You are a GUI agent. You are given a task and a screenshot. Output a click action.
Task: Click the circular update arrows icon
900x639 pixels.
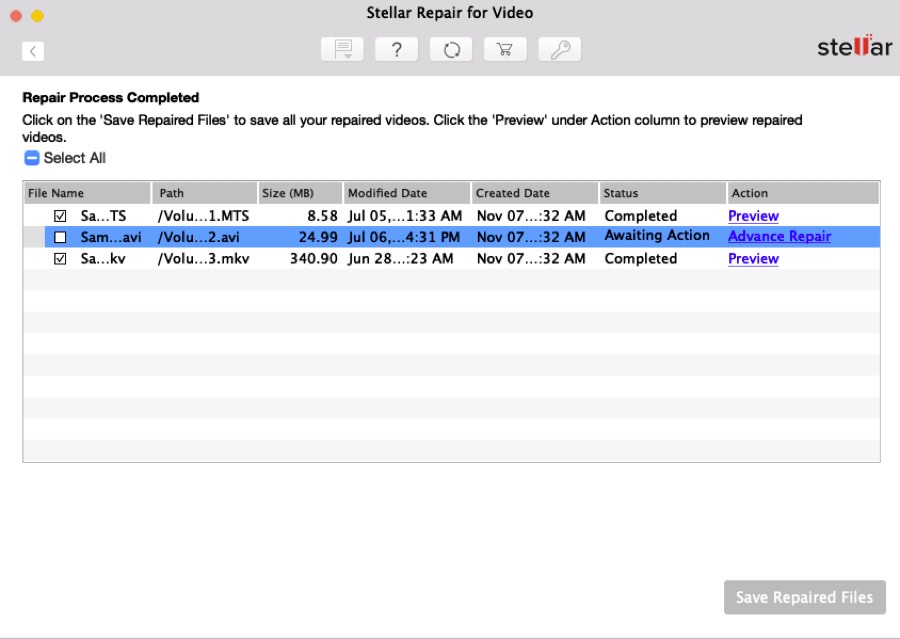pyautogui.click(x=451, y=50)
